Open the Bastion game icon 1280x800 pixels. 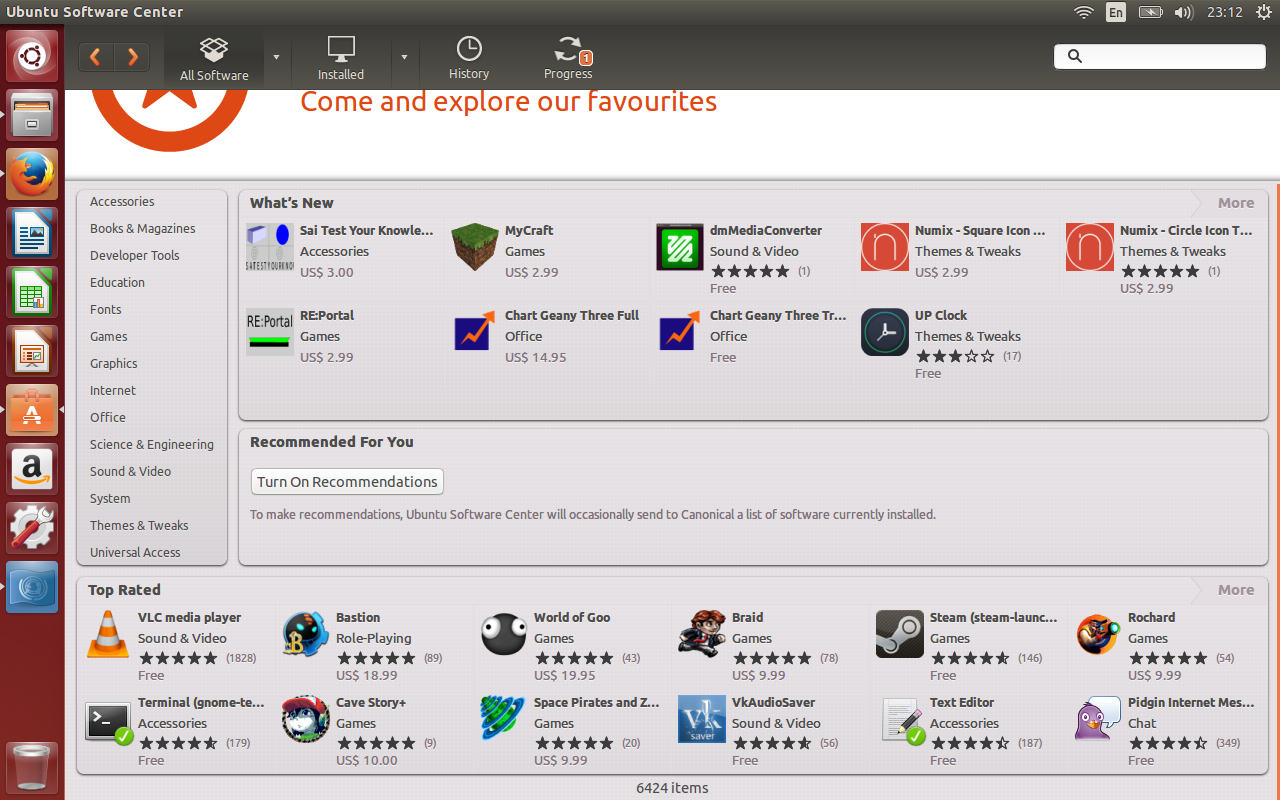306,634
